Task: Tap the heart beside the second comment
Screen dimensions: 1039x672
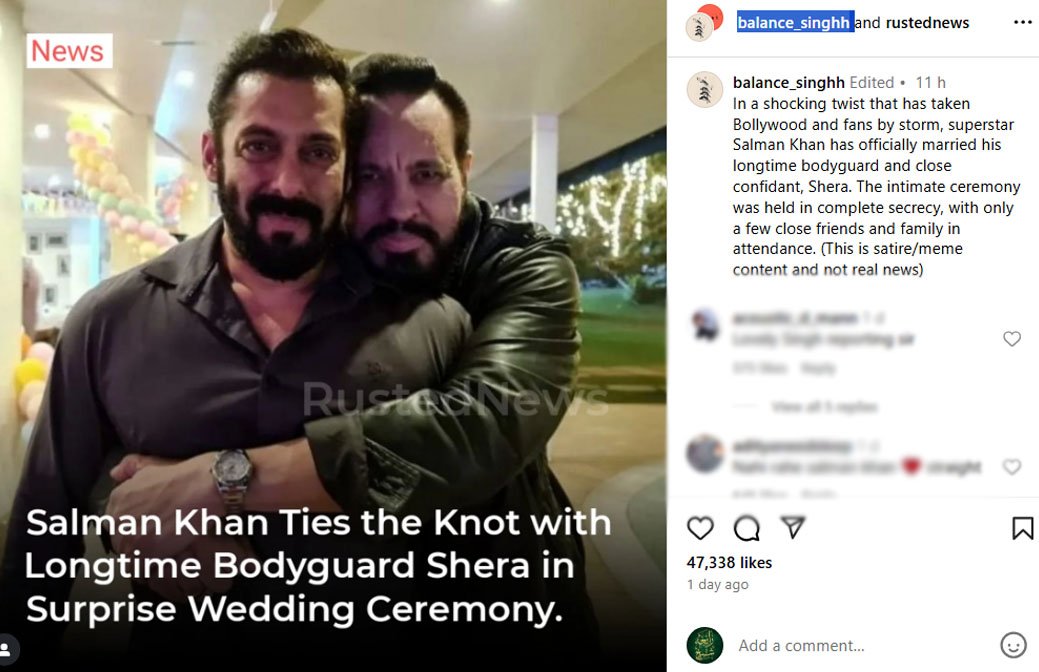Action: (x=1012, y=467)
